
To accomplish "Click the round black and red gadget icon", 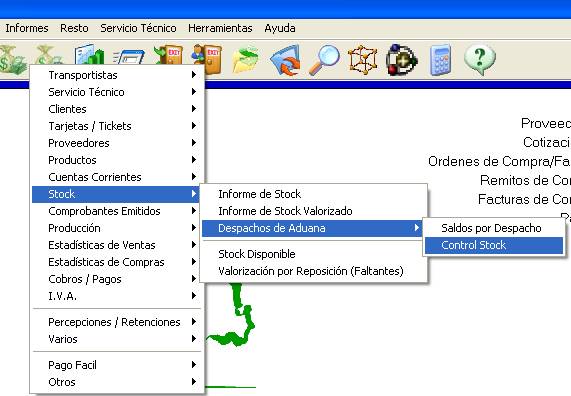I will [x=401, y=60].
